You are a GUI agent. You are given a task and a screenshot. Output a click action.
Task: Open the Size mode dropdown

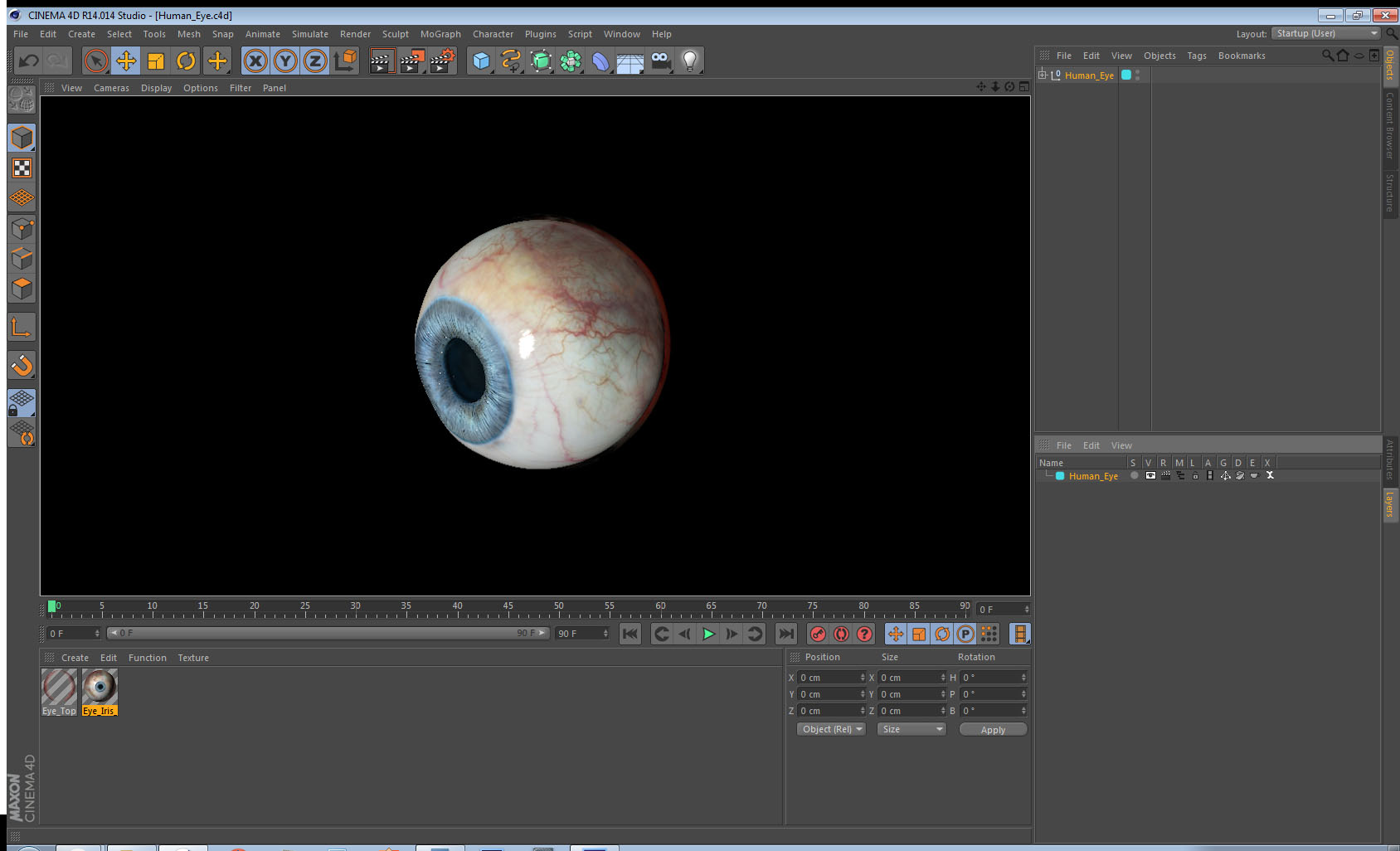click(911, 729)
